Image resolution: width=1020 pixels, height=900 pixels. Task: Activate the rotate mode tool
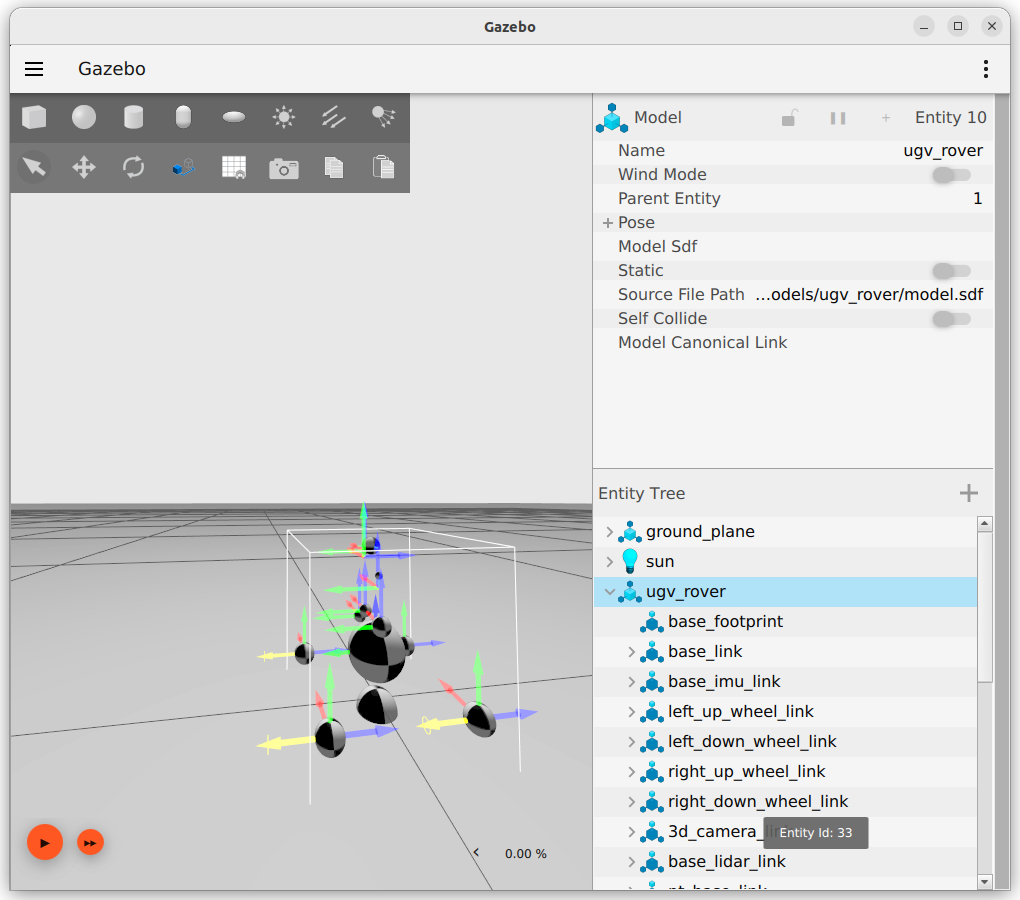(133, 168)
